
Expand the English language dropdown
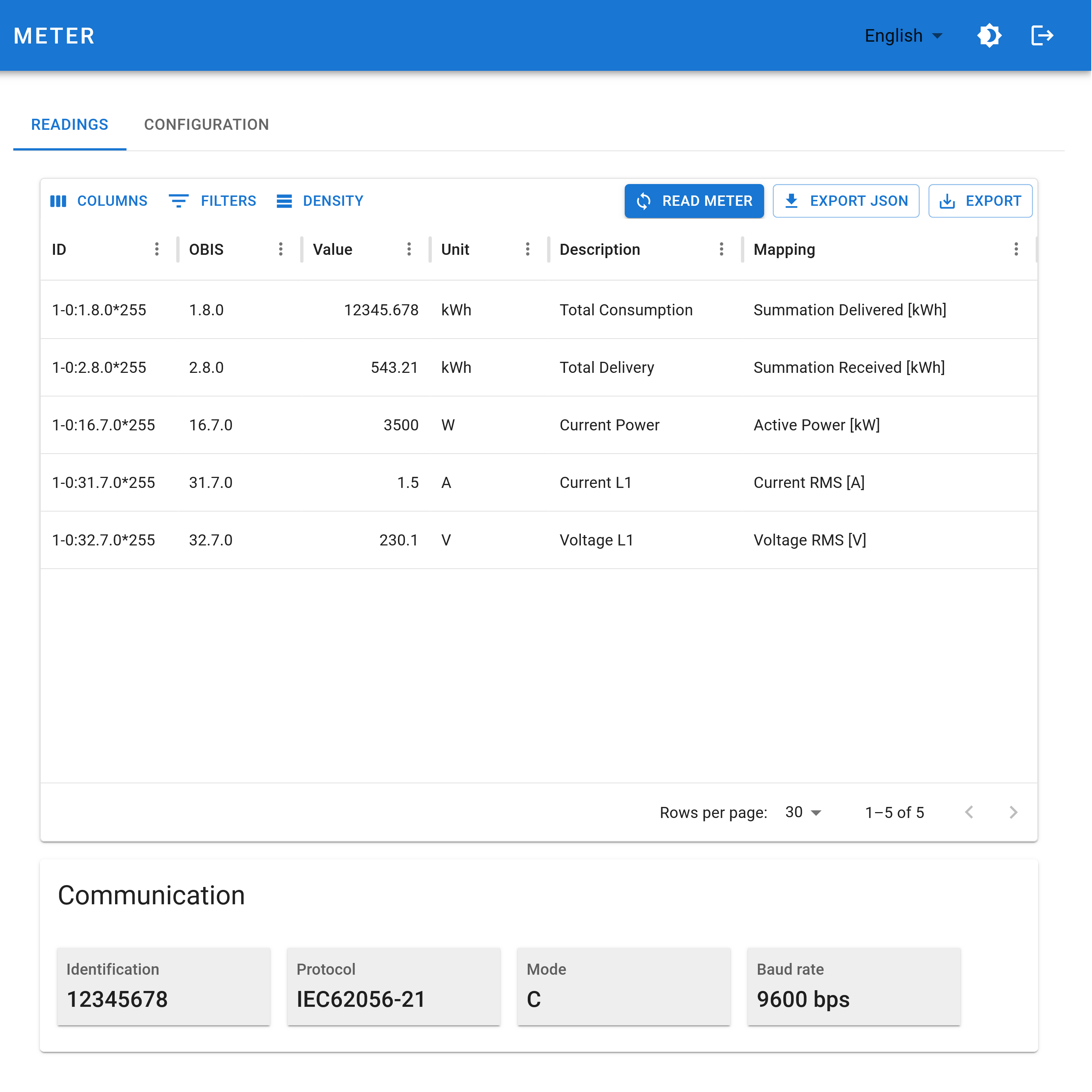point(903,36)
